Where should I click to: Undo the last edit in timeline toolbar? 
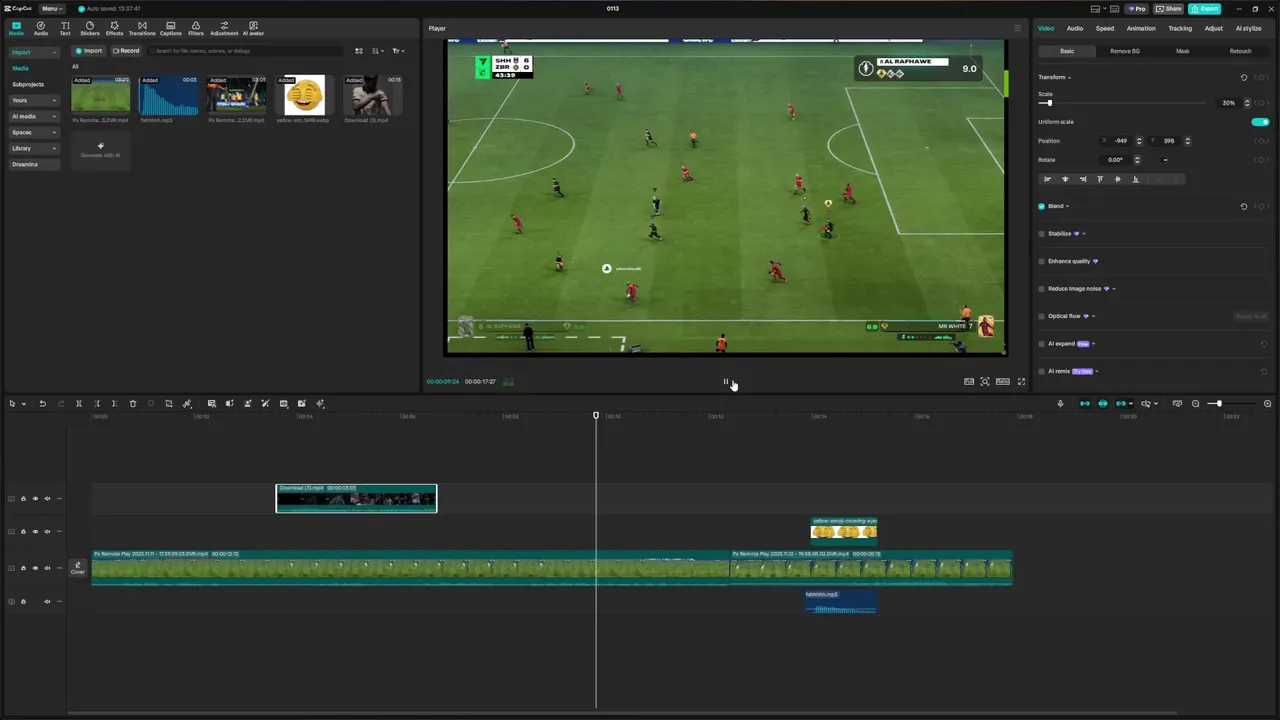43,404
